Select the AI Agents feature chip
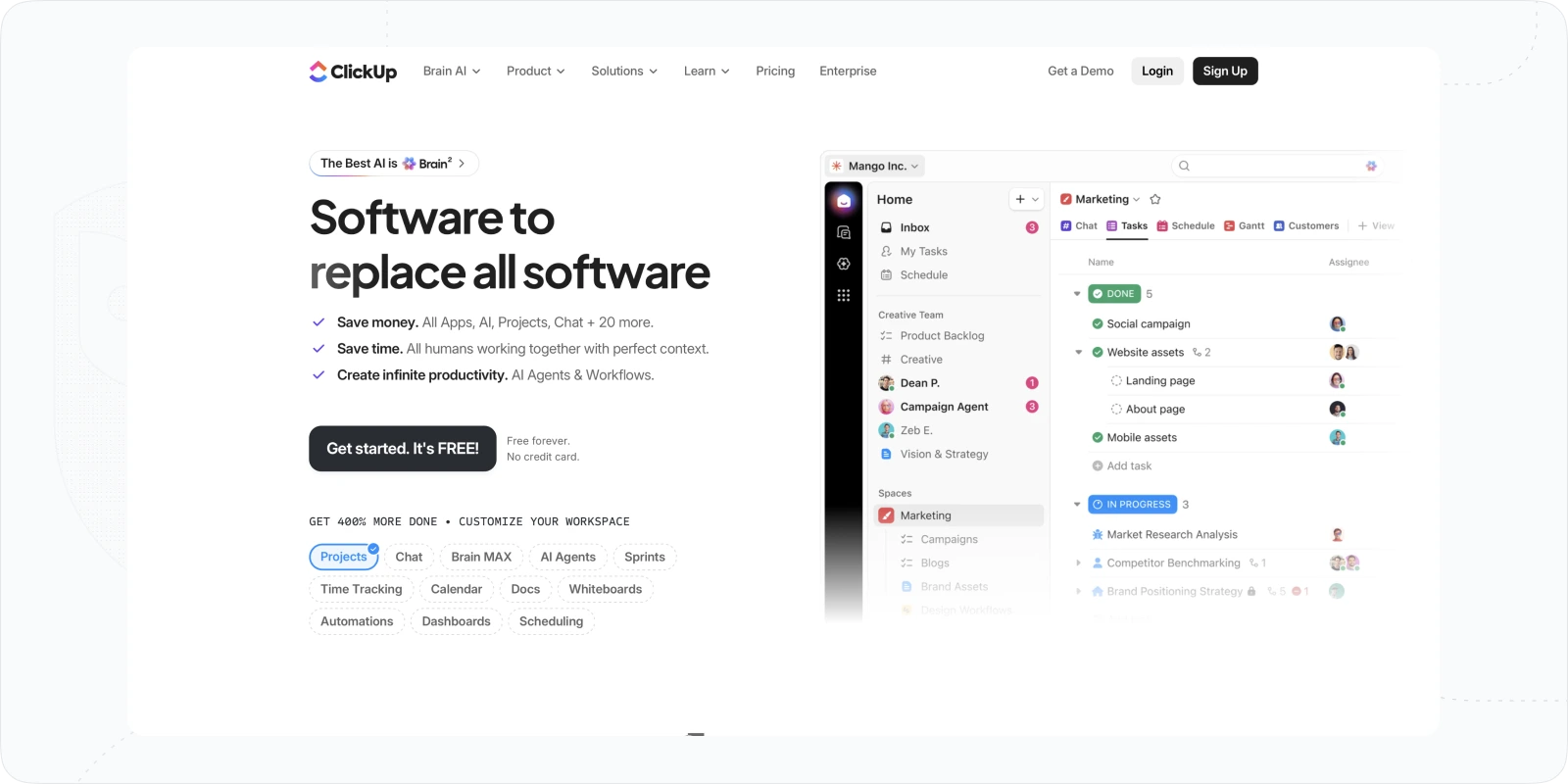 568,557
